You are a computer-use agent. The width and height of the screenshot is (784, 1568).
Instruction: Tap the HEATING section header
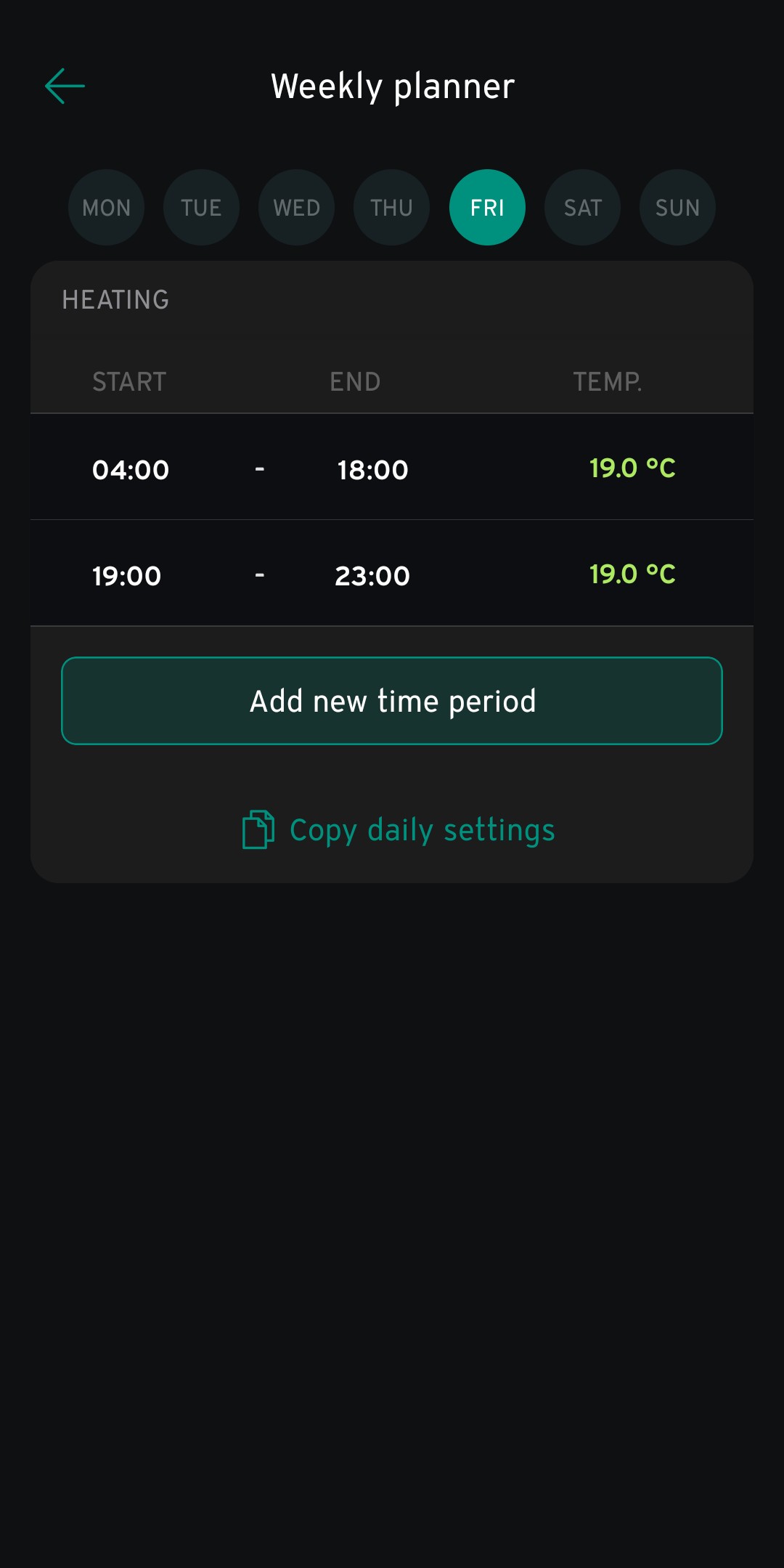click(115, 300)
